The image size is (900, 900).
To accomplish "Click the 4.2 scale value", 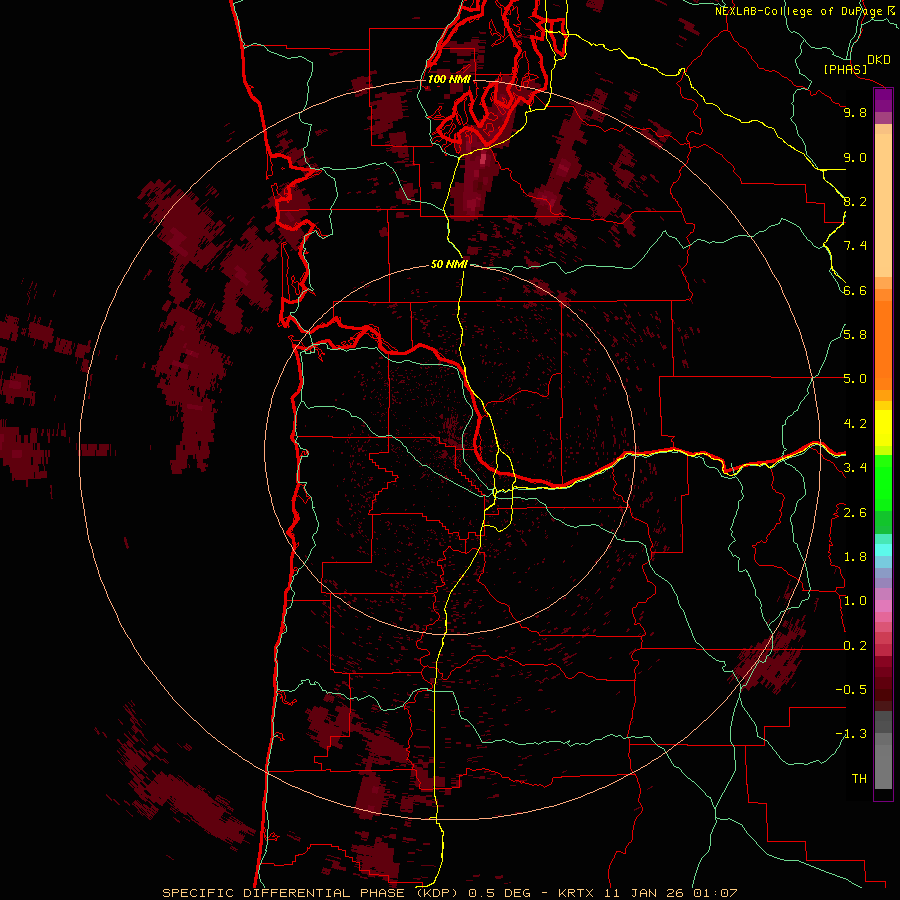I will tap(855, 424).
